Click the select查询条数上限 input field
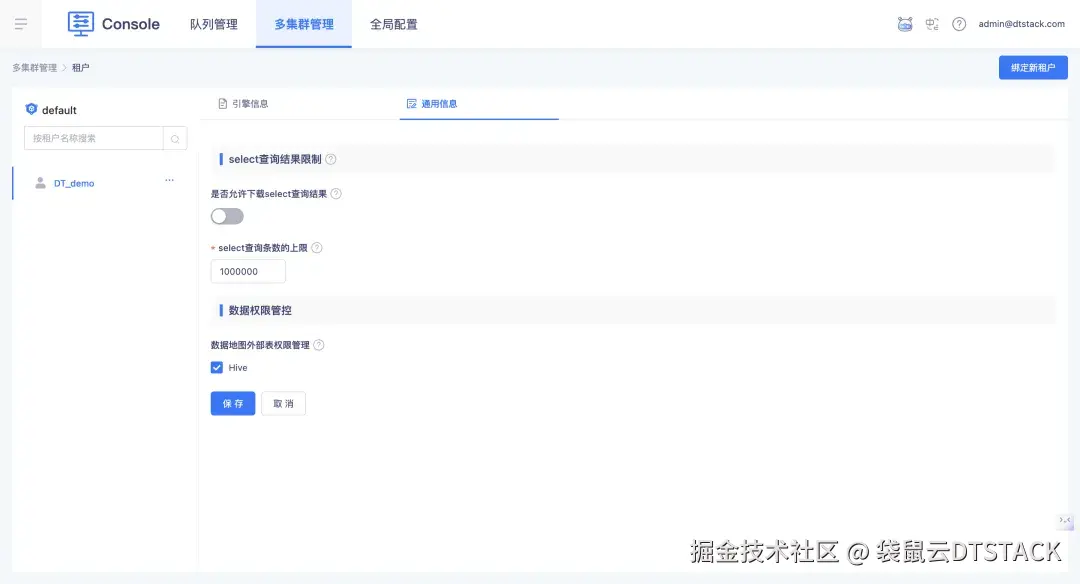Image resolution: width=1080 pixels, height=584 pixels. (x=247, y=270)
